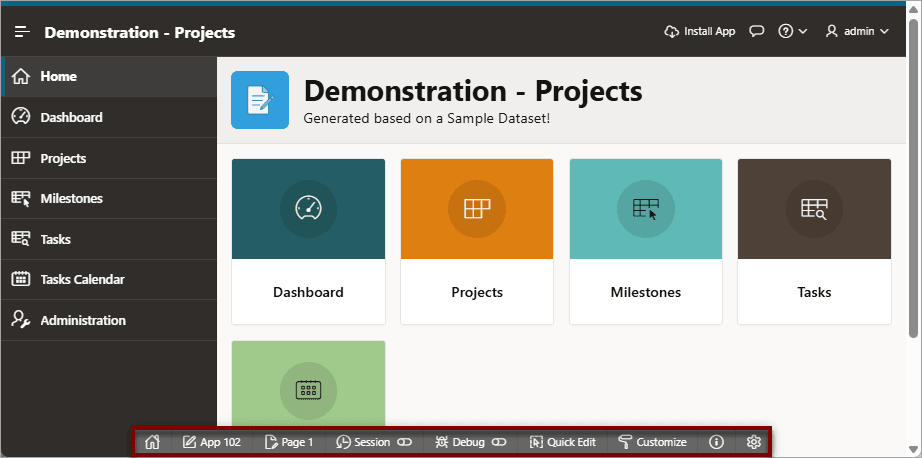Select Home in the sidebar

click(x=109, y=76)
